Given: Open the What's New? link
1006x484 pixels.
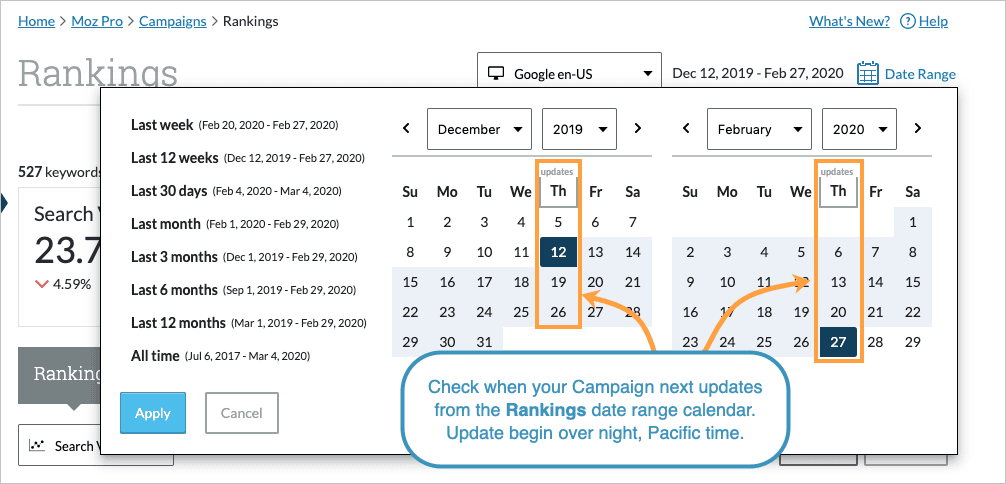Looking at the screenshot, I should point(849,21).
